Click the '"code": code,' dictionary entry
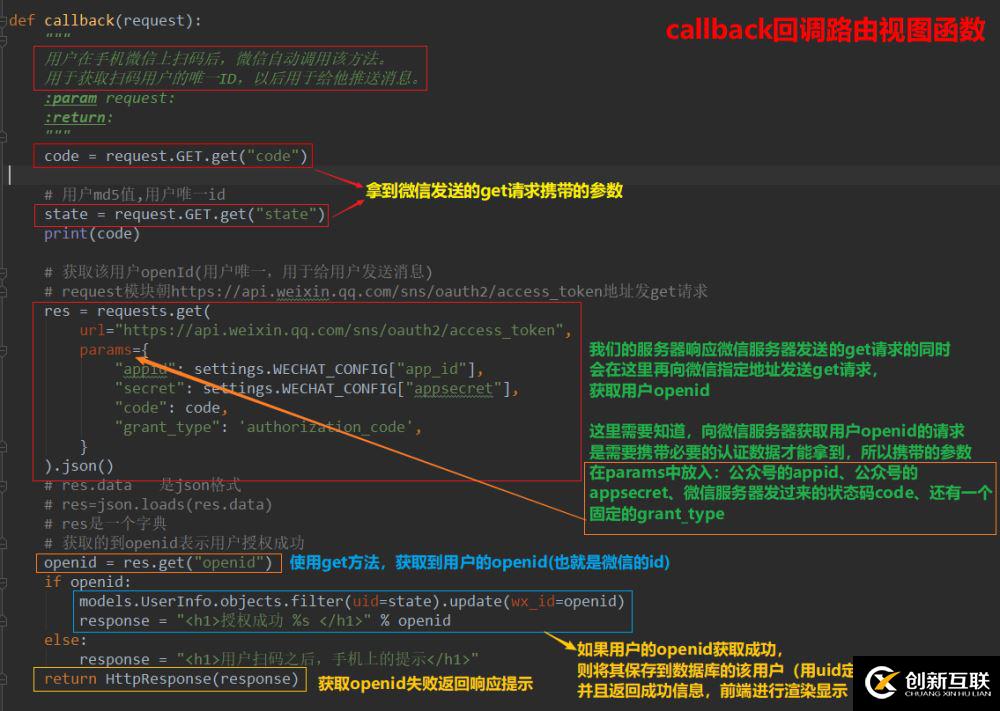Screen dimensions: 1000x711 pyautogui.click(x=172, y=408)
